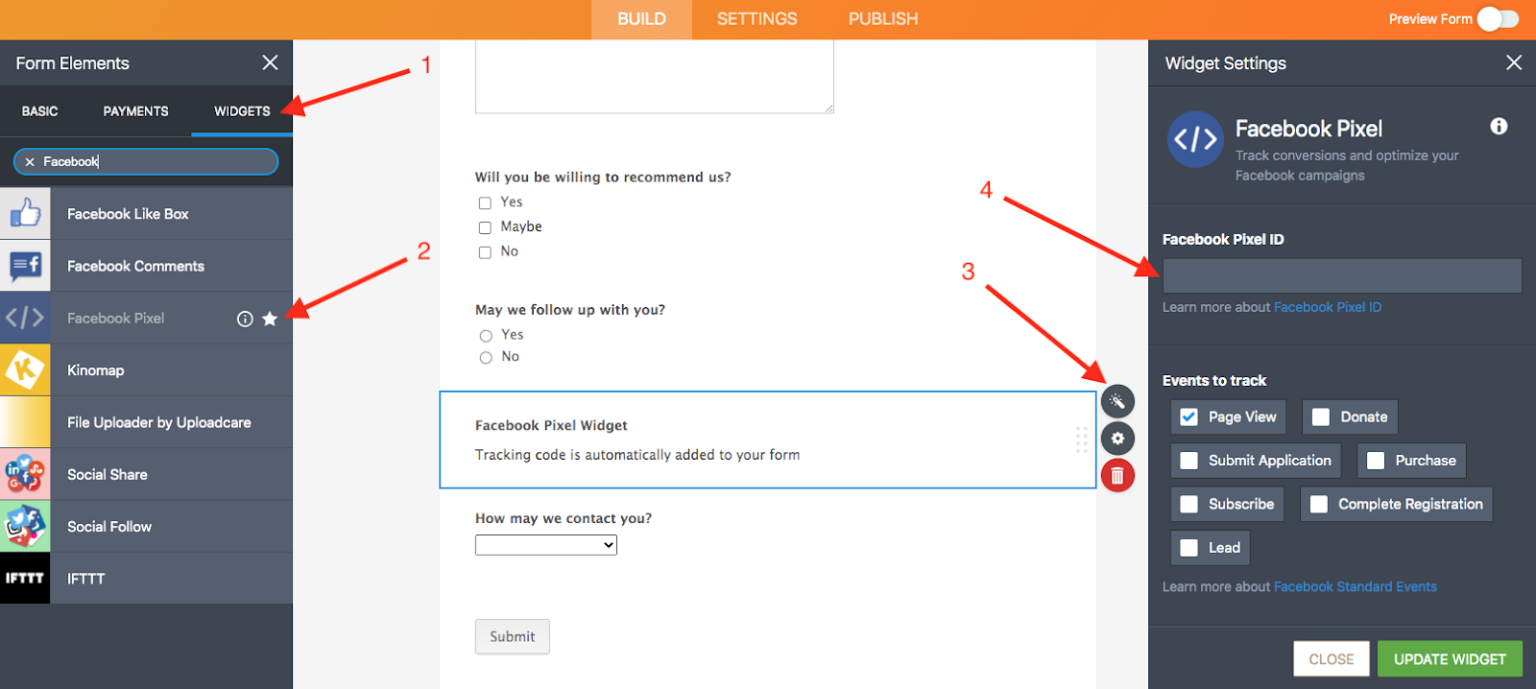Open the PUBLISH tab
Image resolution: width=1536 pixels, height=689 pixels.
pos(882,18)
